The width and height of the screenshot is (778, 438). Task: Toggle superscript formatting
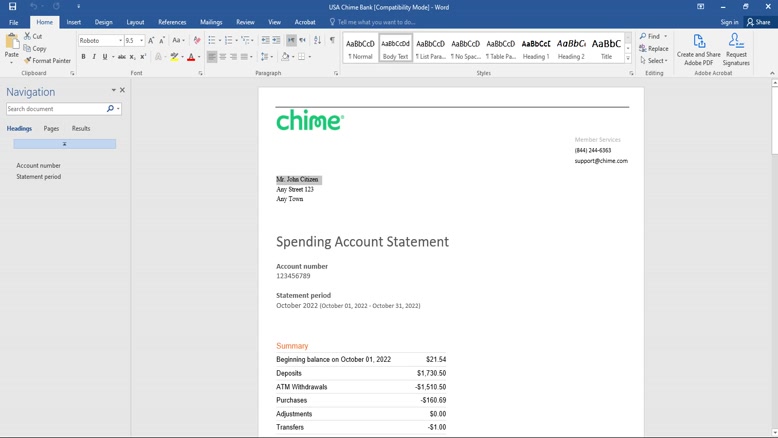pos(143,57)
